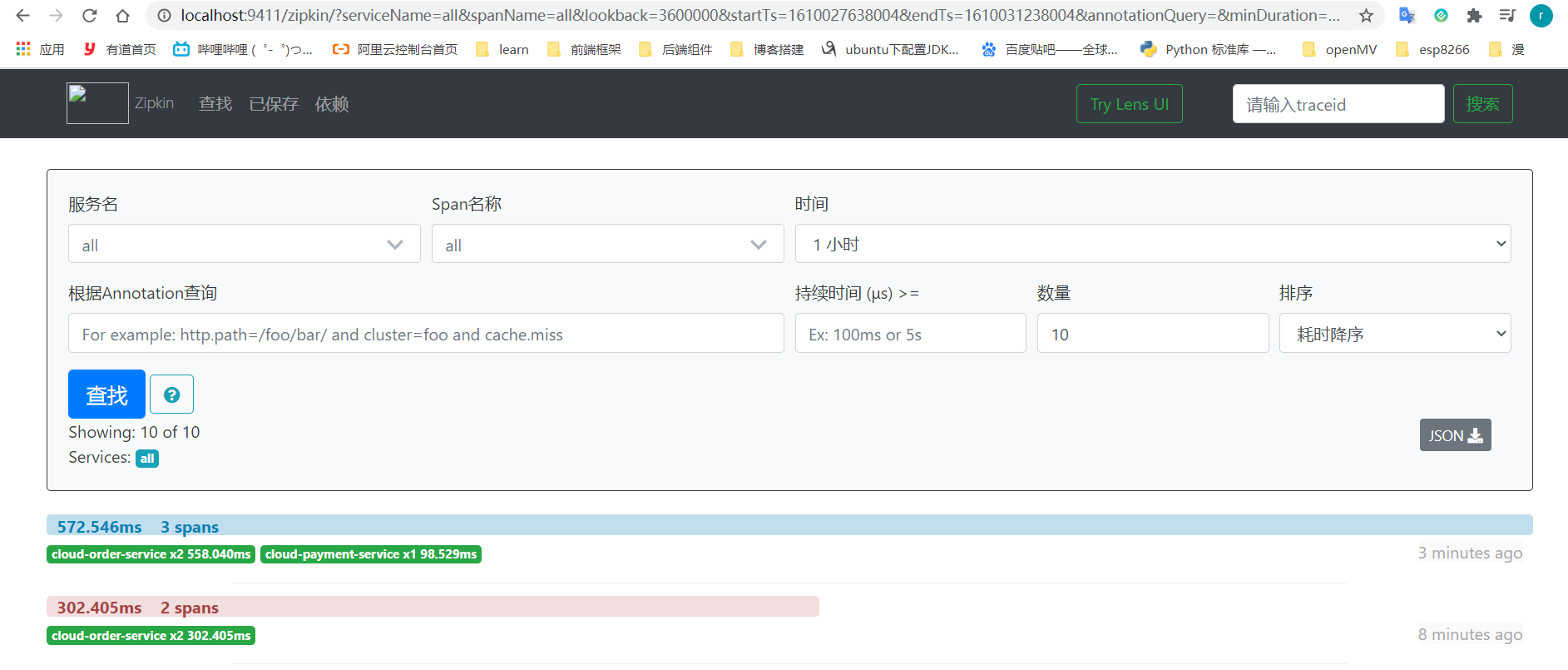The image size is (1568, 670).
Task: Open the 阿里云控制台首页 bookmark
Action: (394, 49)
